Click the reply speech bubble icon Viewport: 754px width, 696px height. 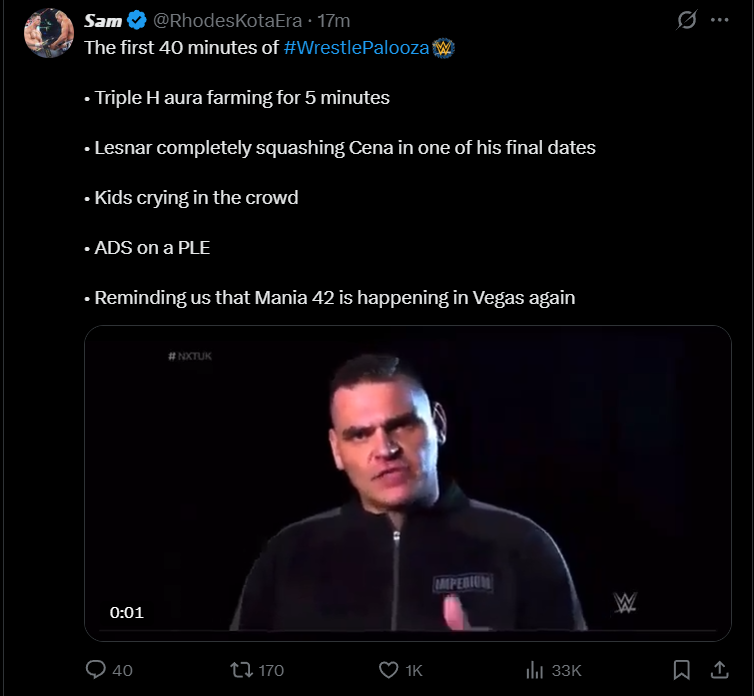tap(97, 669)
